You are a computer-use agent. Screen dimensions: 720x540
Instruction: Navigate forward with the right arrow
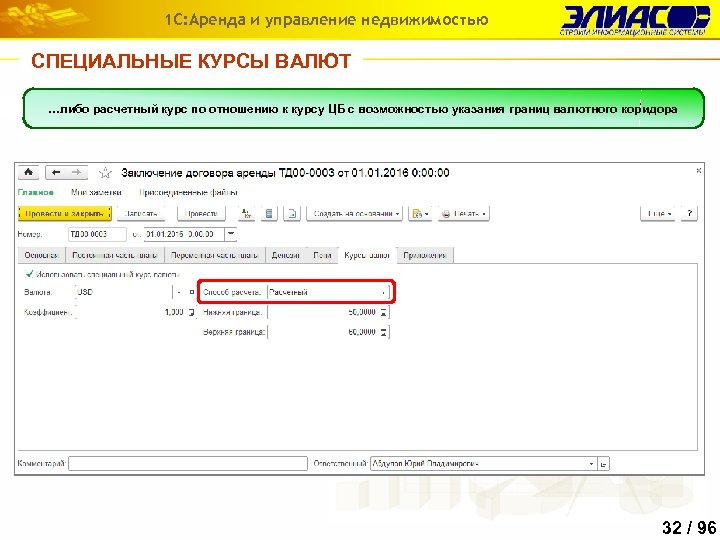(76, 173)
